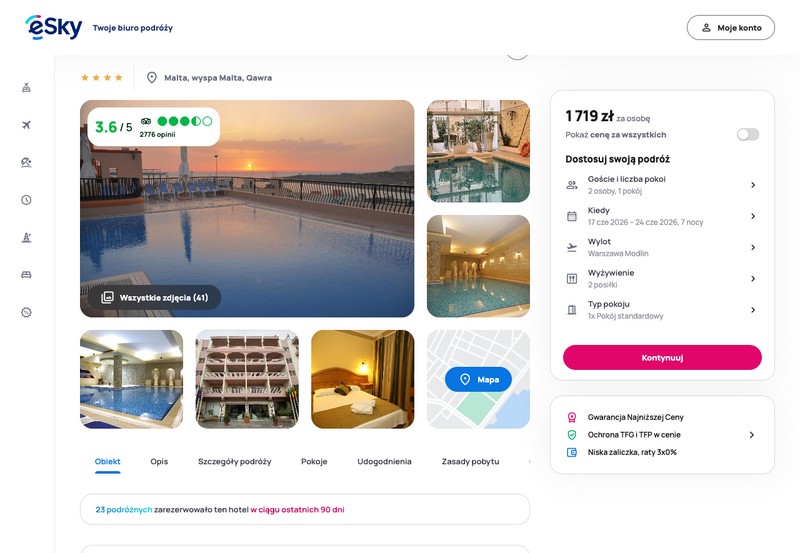
Task: Expand Ochrona TFG i TFP guarantees arrow
Action: tap(752, 435)
